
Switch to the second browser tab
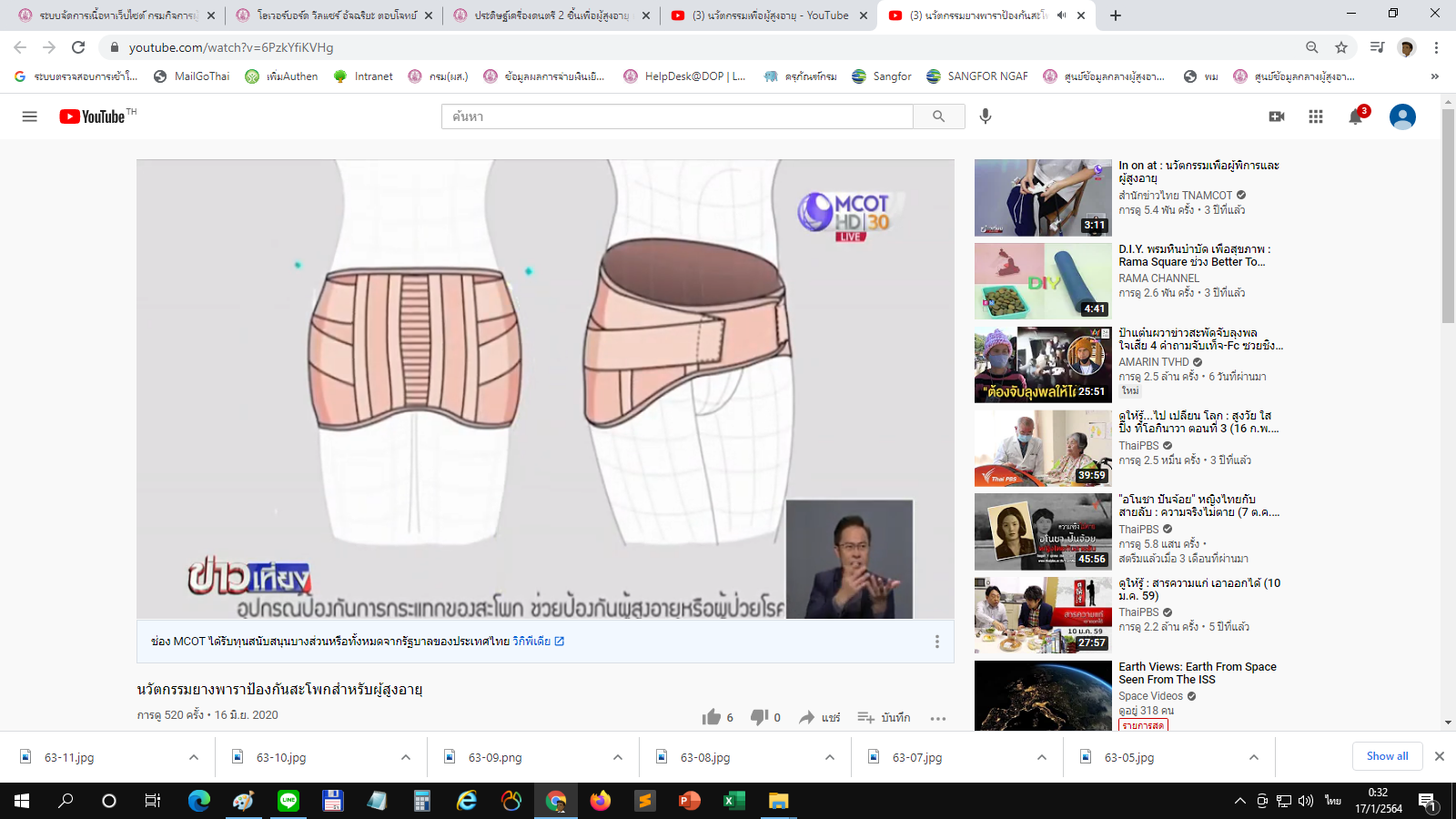(335, 15)
